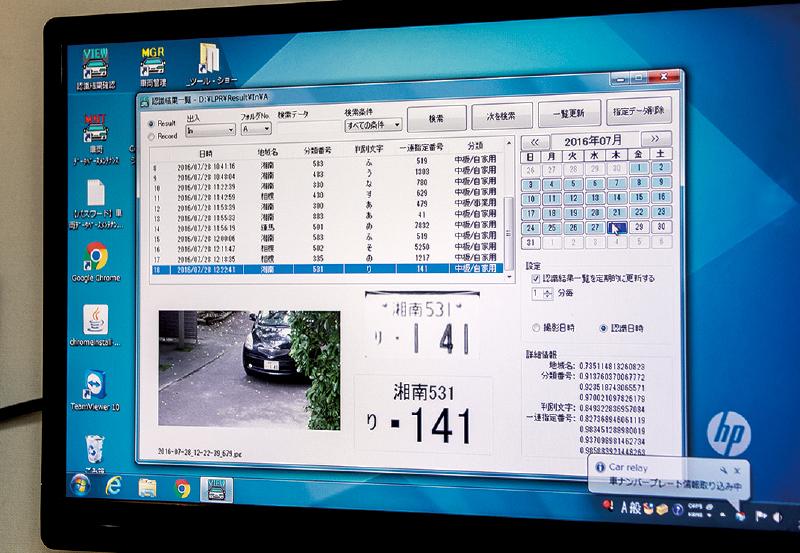Click the Internet Explorer taskbar icon
The height and width of the screenshot is (553, 800).
[110, 489]
